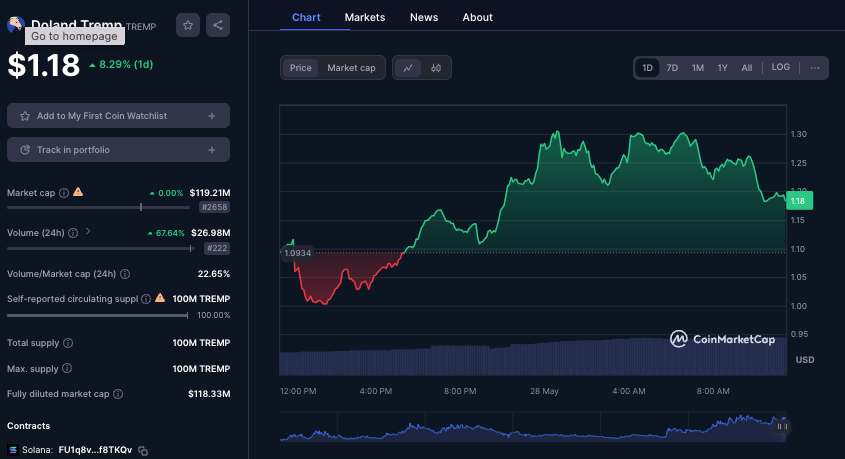Click the Max. supply info icon

point(66,369)
